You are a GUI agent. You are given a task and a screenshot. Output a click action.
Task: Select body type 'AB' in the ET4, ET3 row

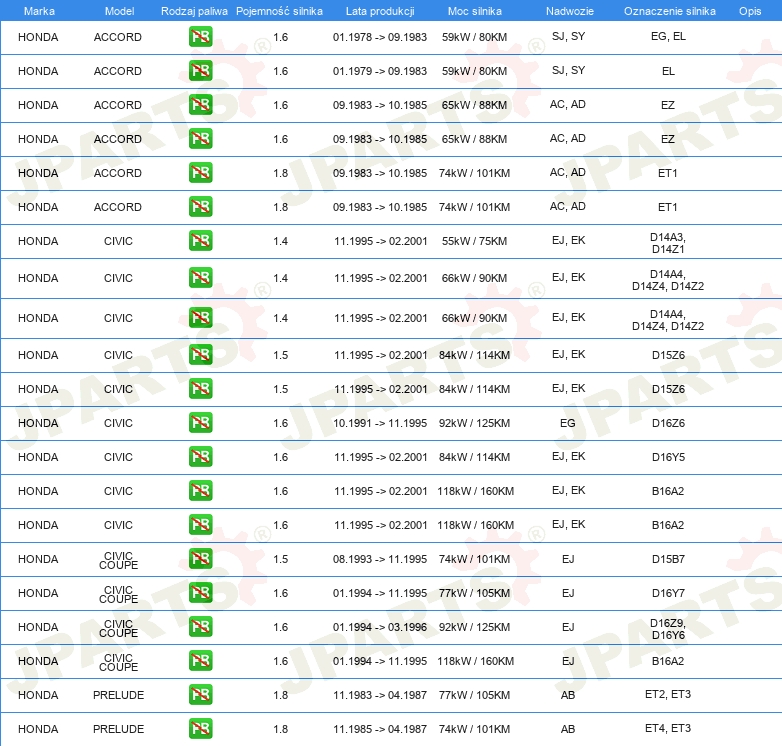point(568,729)
